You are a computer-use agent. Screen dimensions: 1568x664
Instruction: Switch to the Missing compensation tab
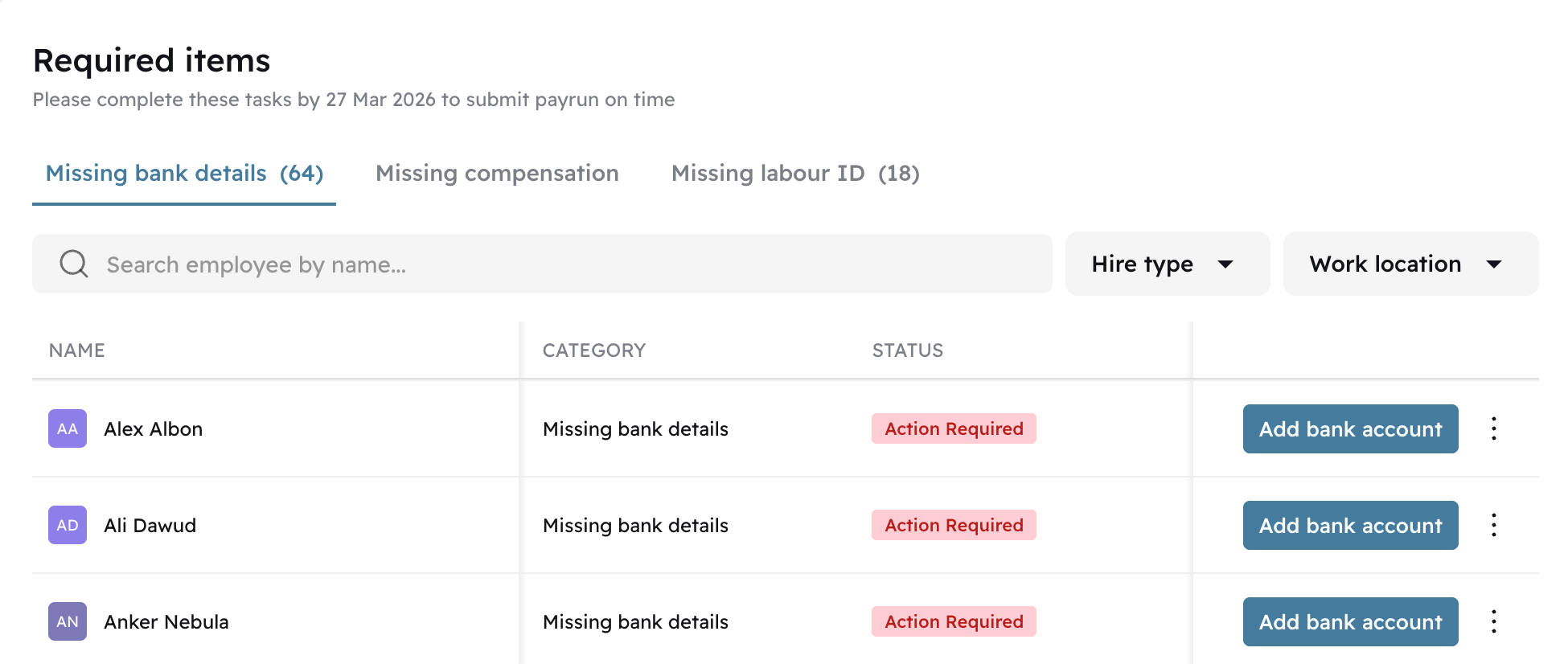[x=497, y=173]
